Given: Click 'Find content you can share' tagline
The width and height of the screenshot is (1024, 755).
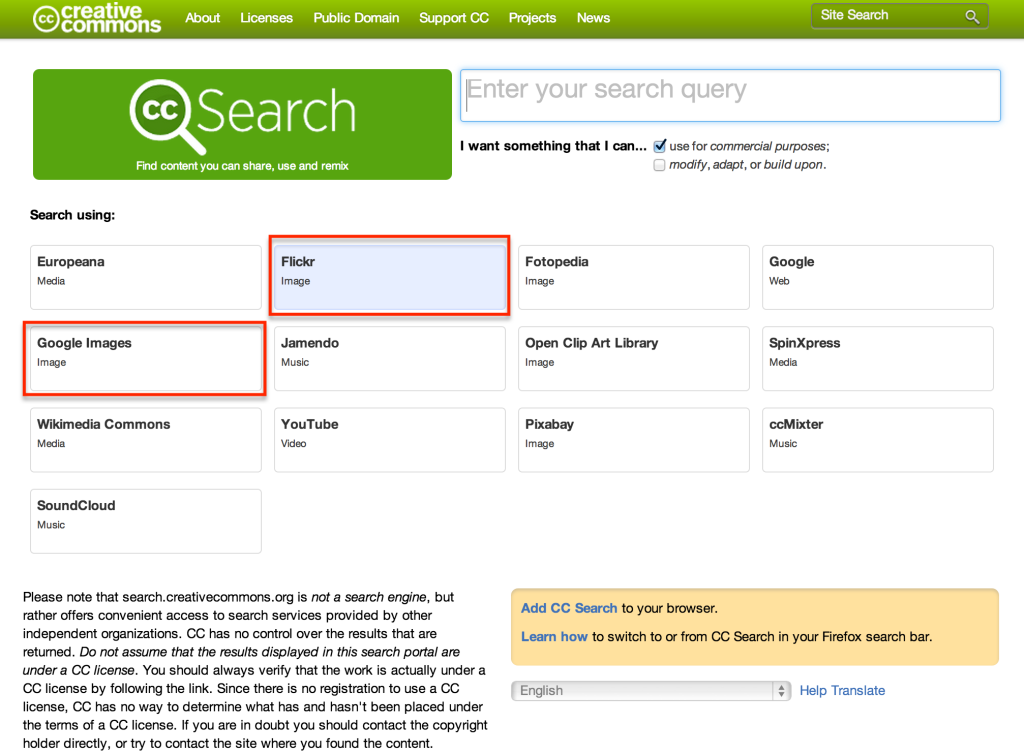Looking at the screenshot, I should click(x=242, y=166).
